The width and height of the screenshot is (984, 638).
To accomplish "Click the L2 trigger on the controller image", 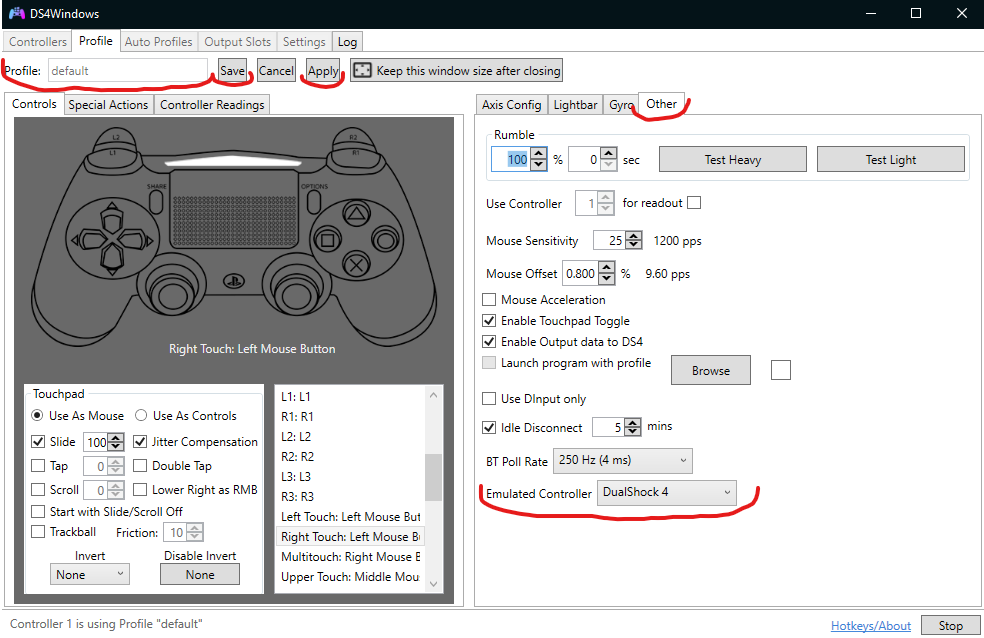I will 116,136.
